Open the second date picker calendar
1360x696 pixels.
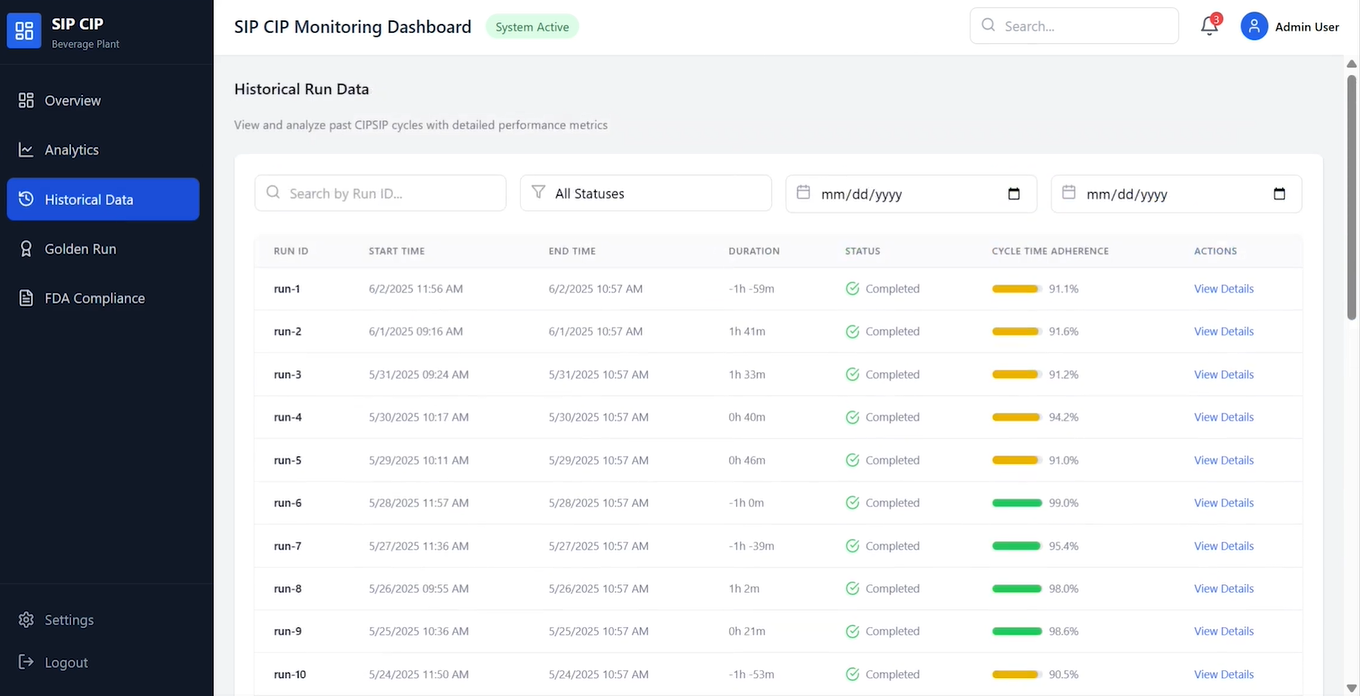[1279, 194]
